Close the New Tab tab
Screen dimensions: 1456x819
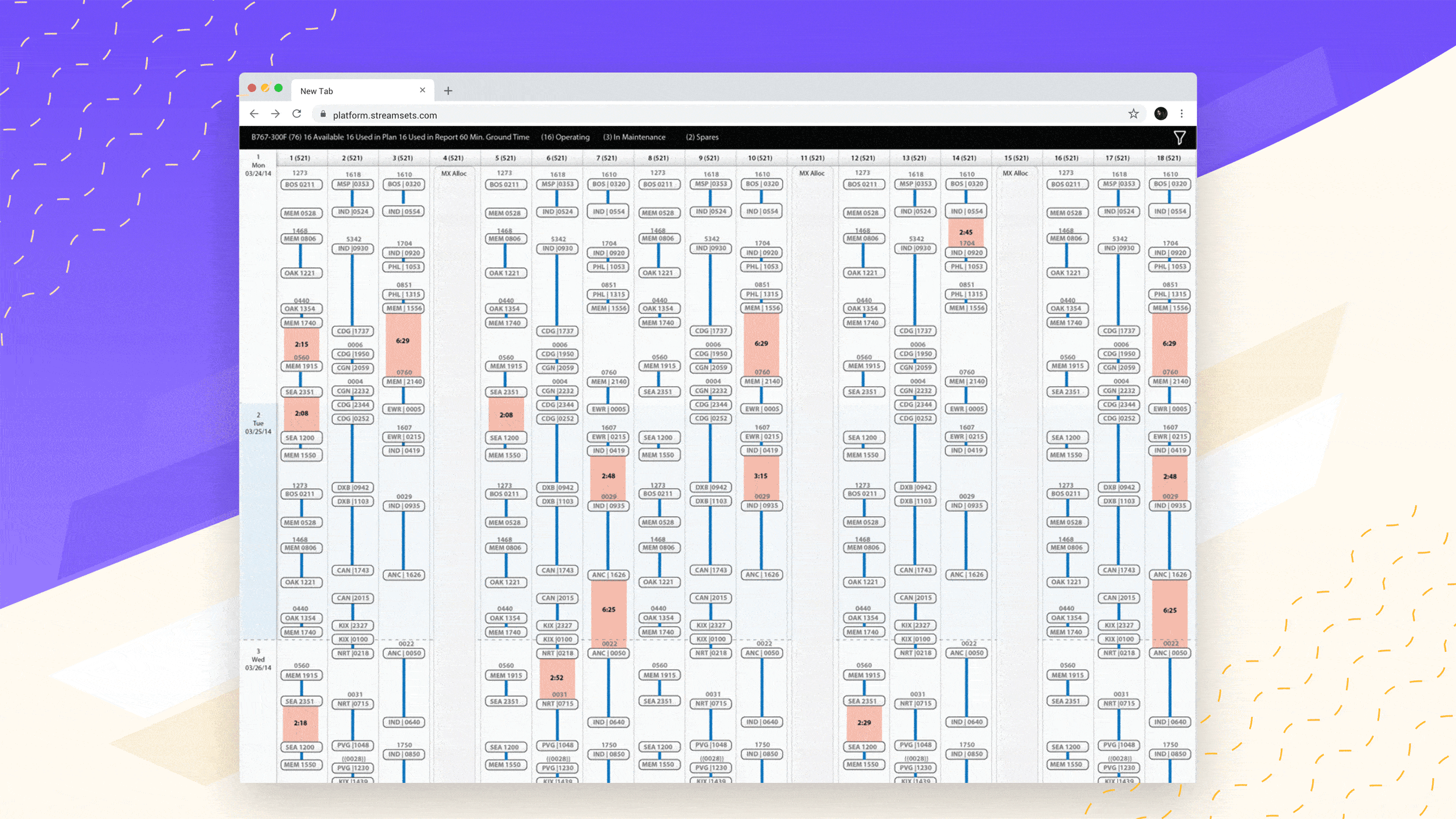point(422,90)
